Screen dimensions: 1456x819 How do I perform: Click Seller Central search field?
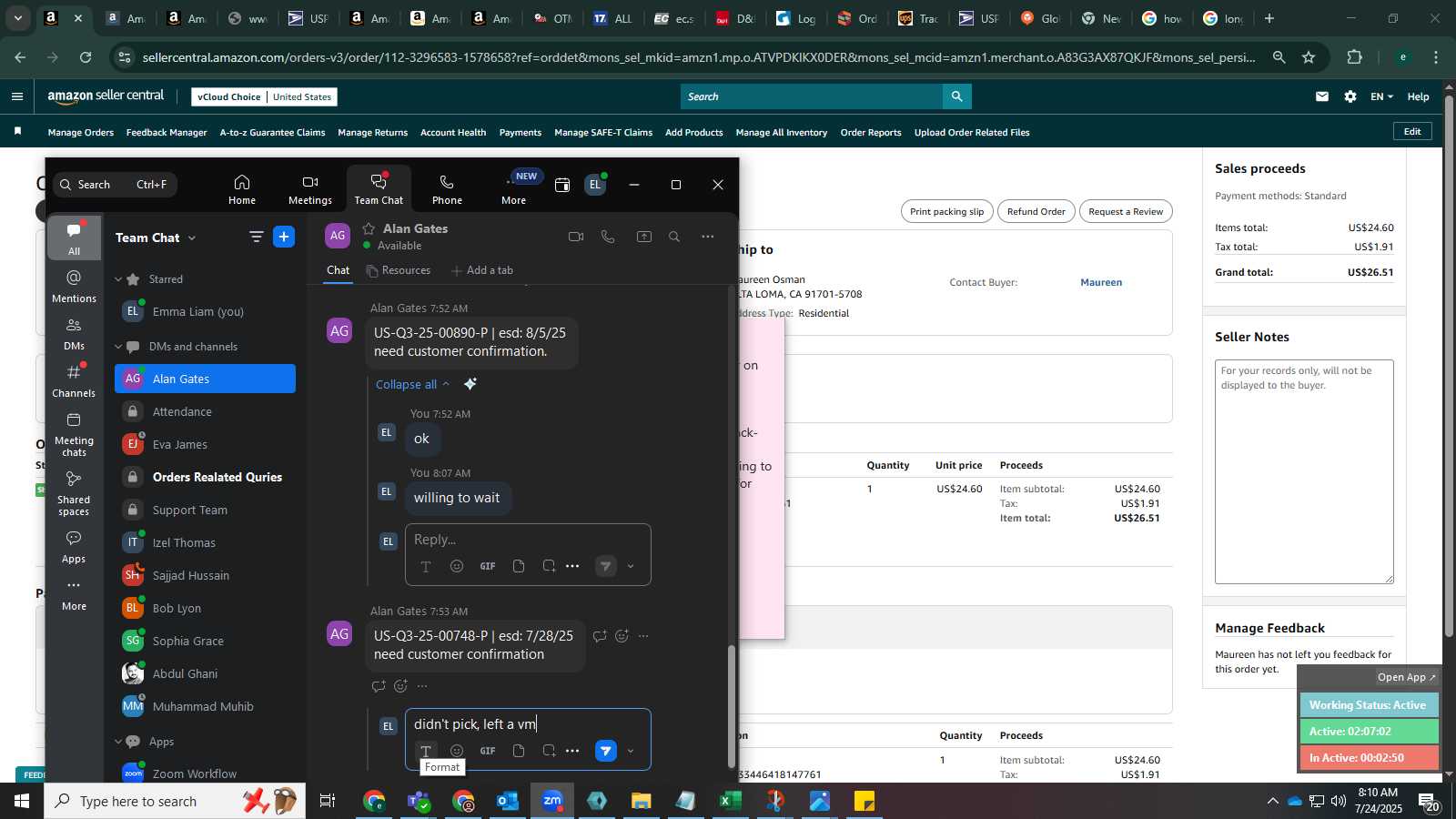[812, 96]
